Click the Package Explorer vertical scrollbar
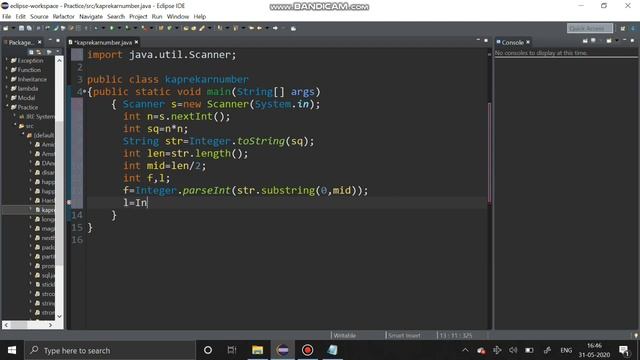640x360 pixels. [59, 188]
